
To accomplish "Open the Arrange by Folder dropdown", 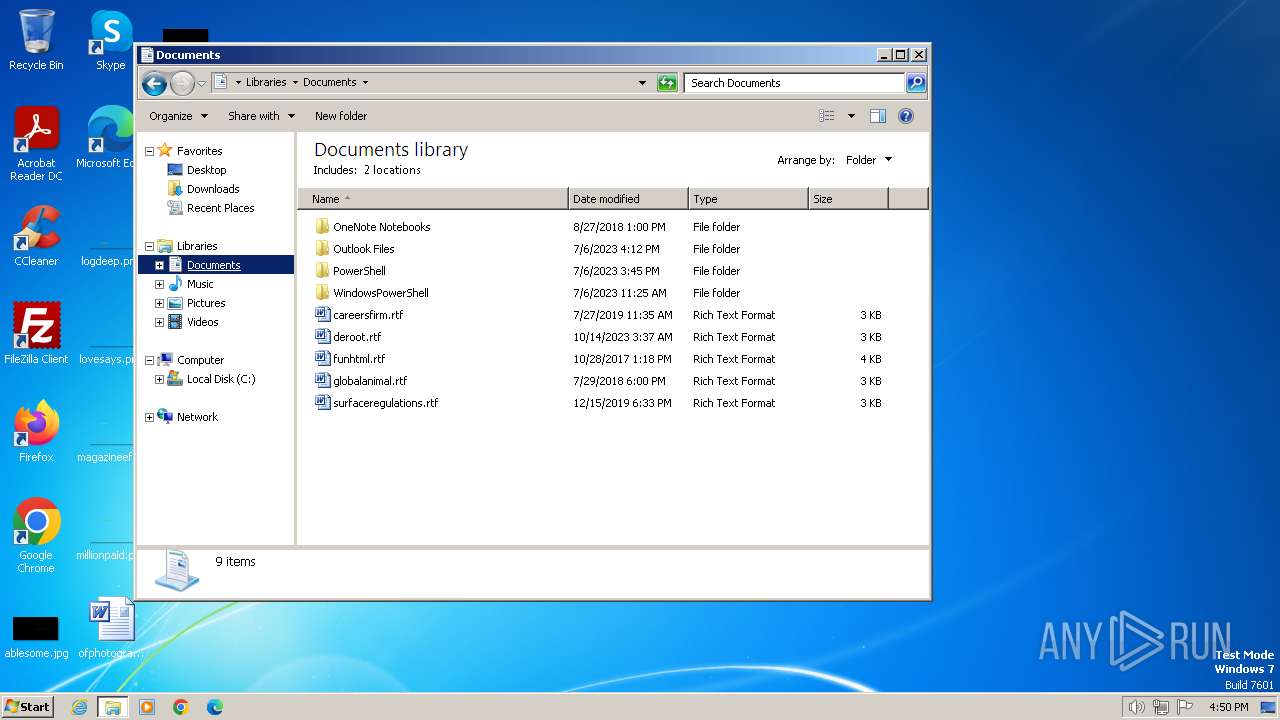I will tap(869, 160).
